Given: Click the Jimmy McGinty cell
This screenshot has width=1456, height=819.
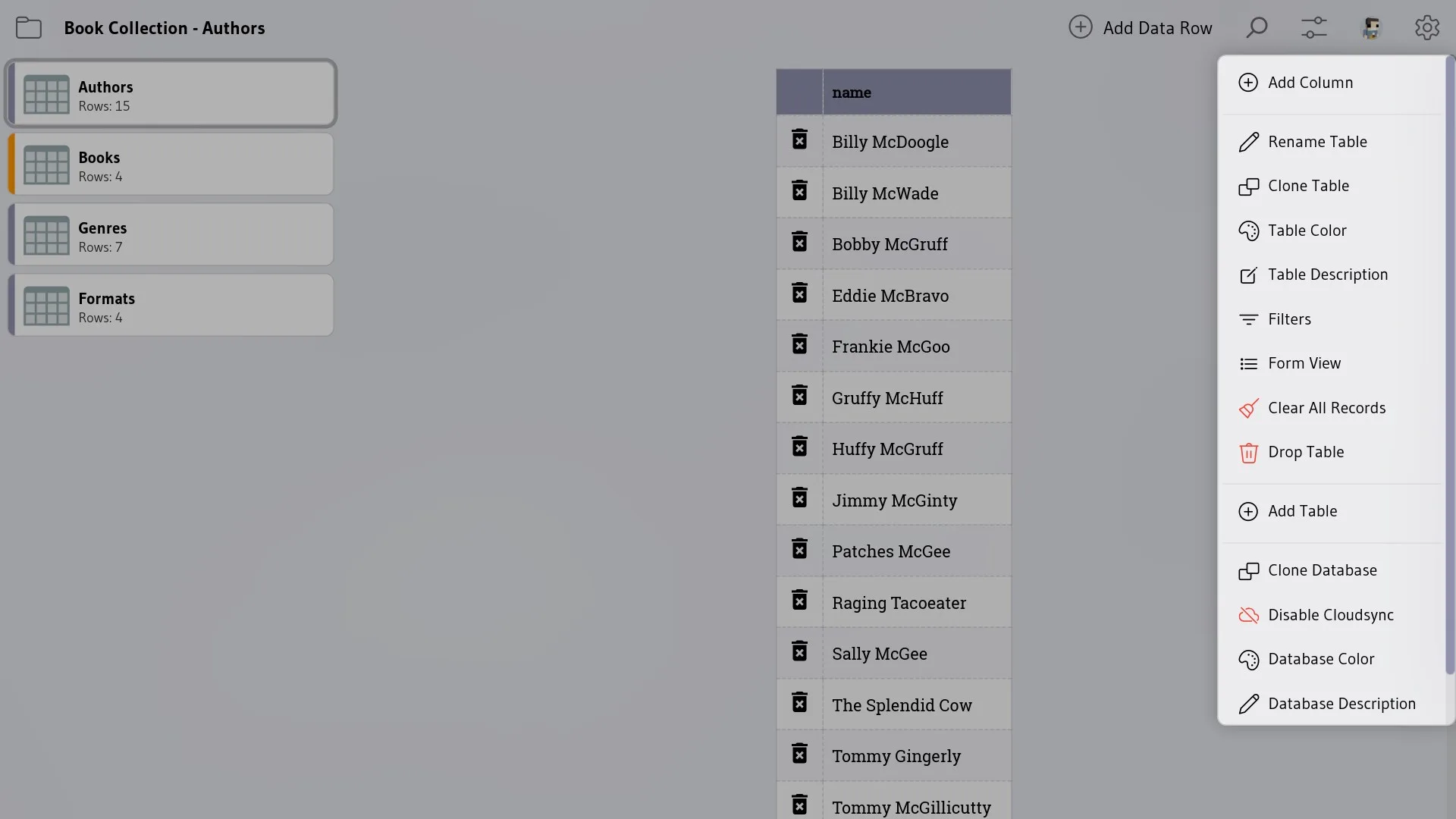Looking at the screenshot, I should [x=917, y=500].
